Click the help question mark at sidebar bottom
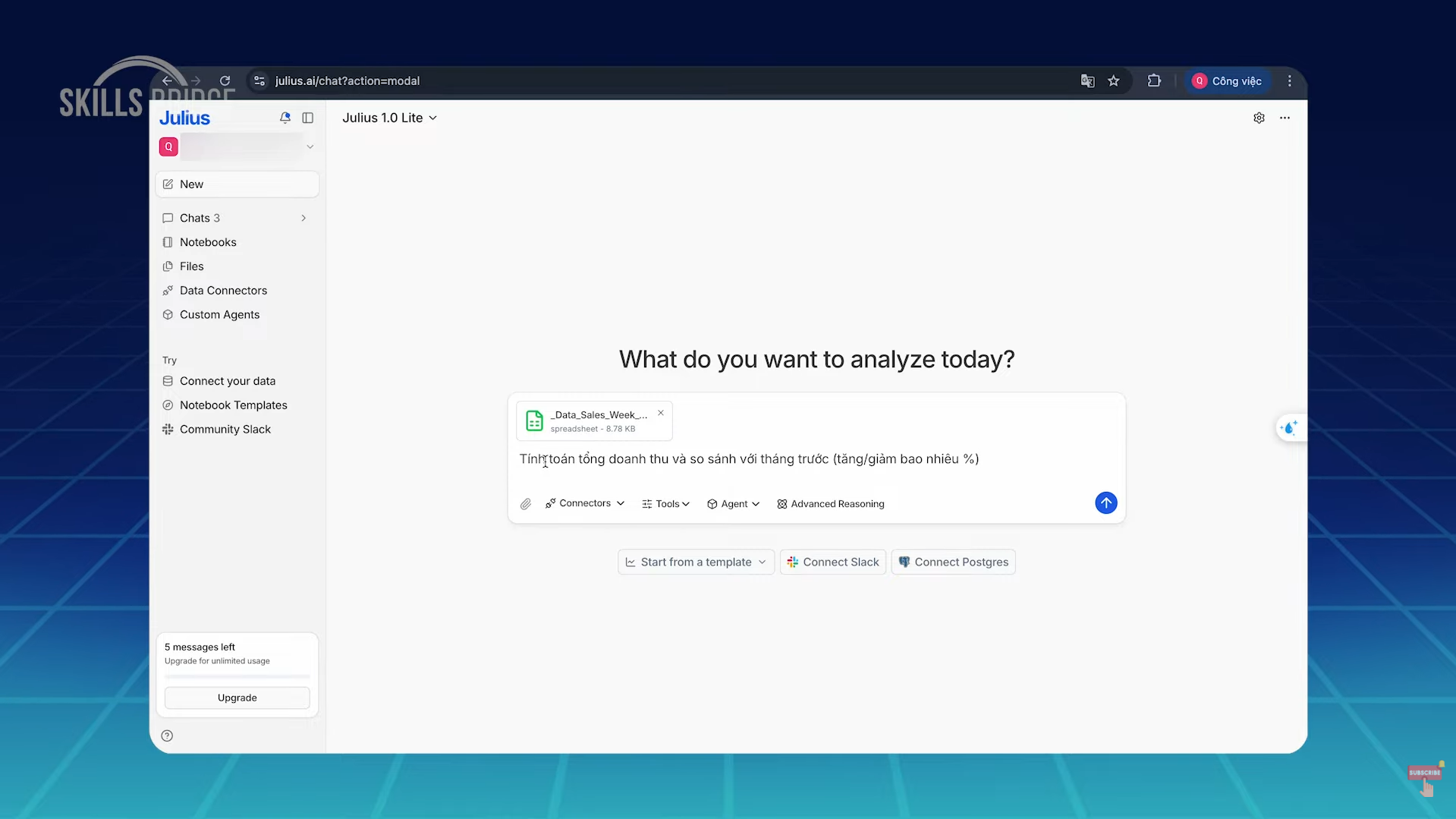This screenshot has height=819, width=1456. tap(167, 735)
